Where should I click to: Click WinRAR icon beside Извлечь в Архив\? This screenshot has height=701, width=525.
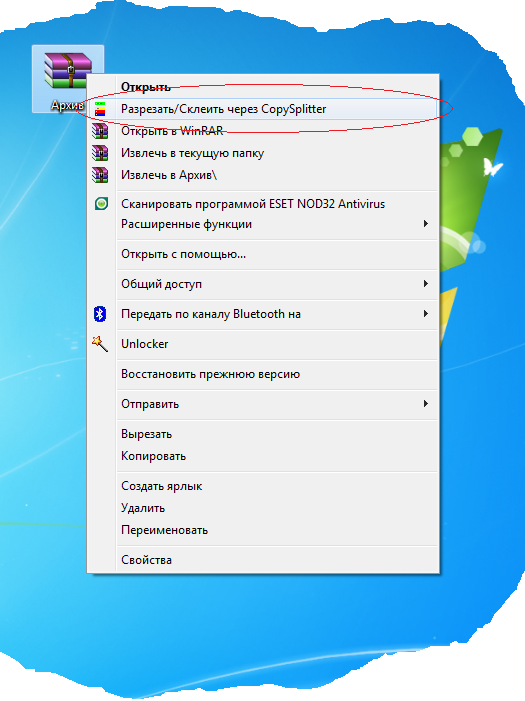click(100, 175)
